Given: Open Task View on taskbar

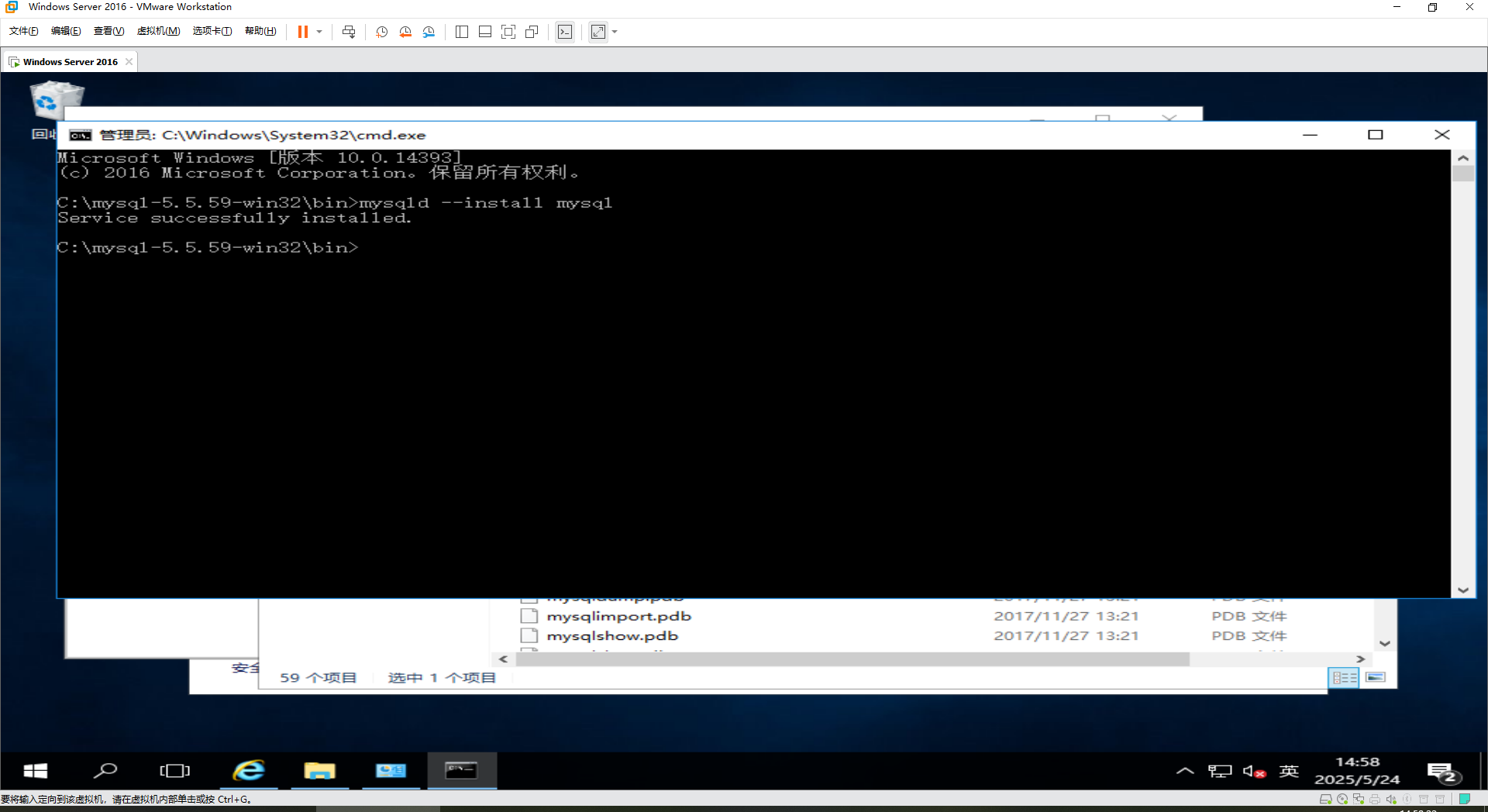Looking at the screenshot, I should (x=174, y=771).
